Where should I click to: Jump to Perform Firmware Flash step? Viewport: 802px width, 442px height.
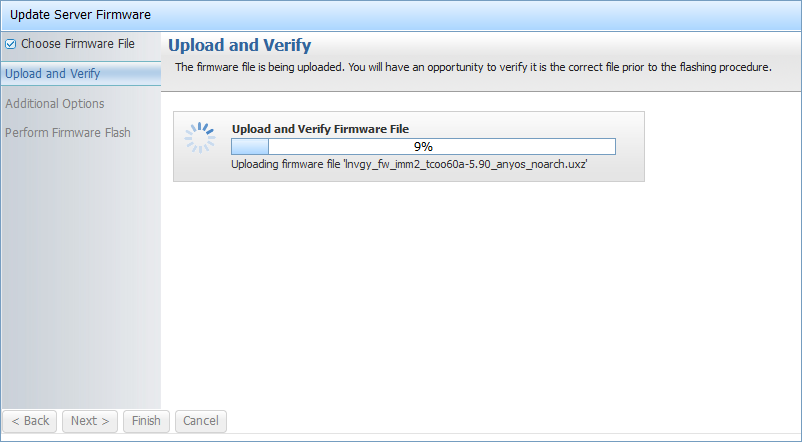[x=68, y=132]
